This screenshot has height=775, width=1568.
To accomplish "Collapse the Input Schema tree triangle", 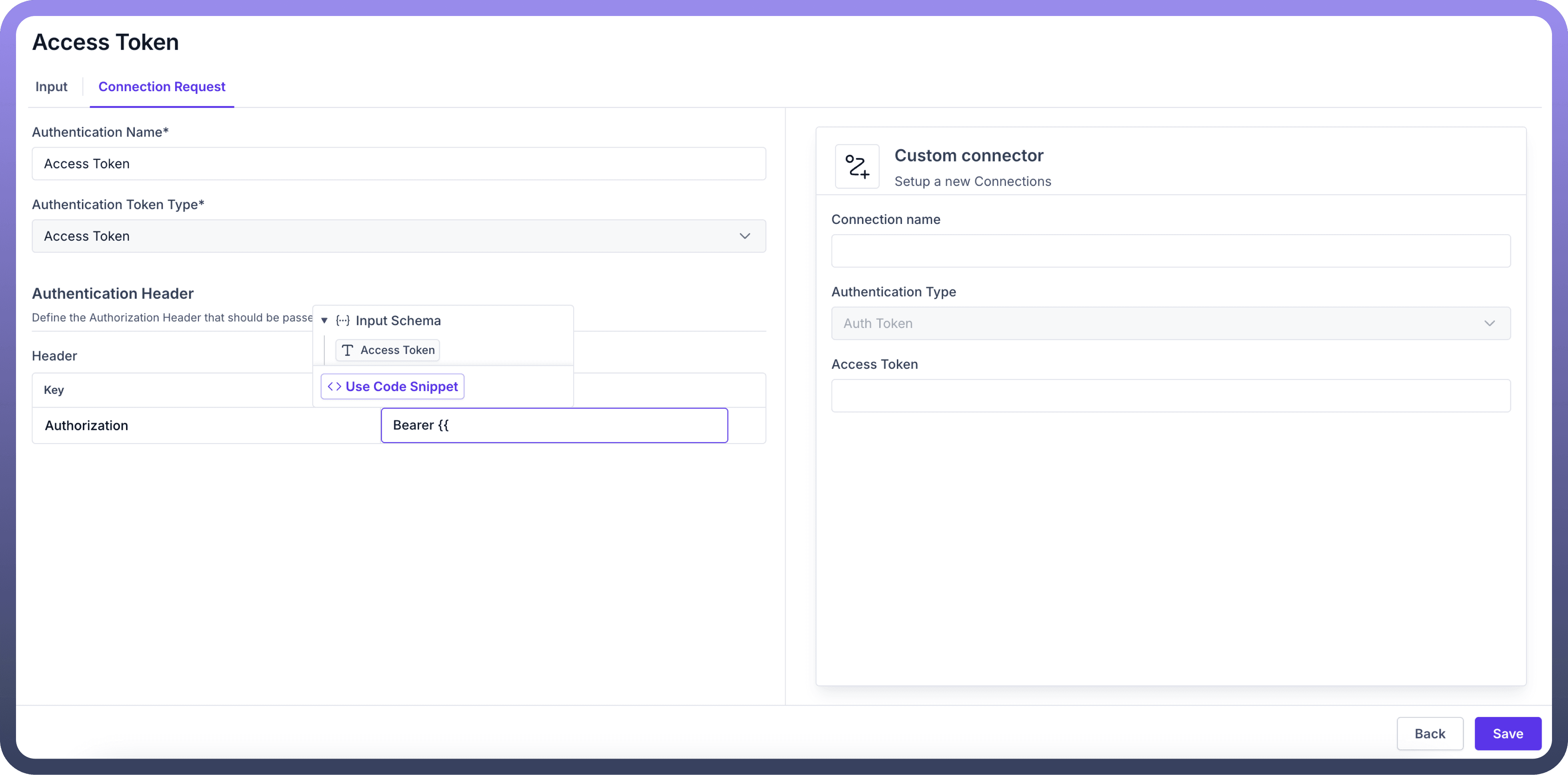I will click(x=324, y=321).
